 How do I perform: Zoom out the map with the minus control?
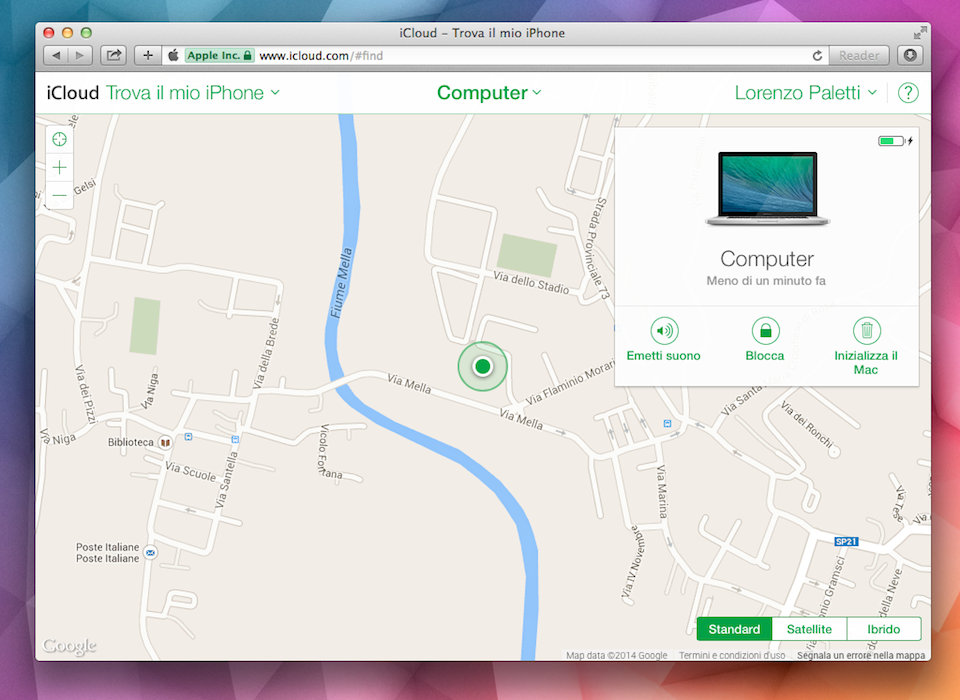(59, 195)
